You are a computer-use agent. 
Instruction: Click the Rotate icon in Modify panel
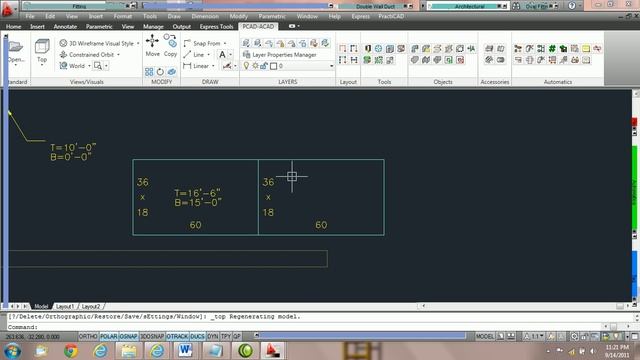tap(160, 72)
